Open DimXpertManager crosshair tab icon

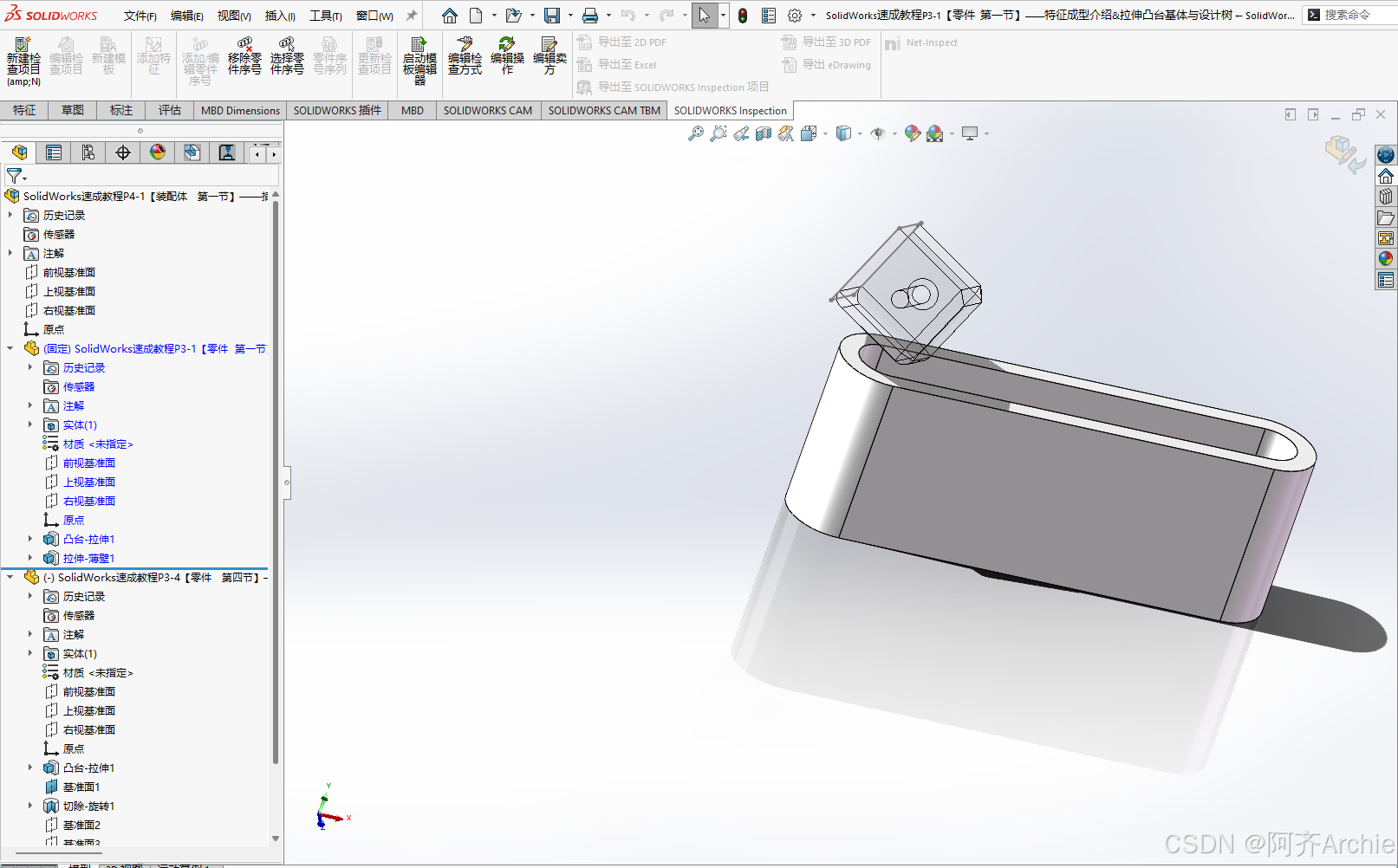(123, 152)
